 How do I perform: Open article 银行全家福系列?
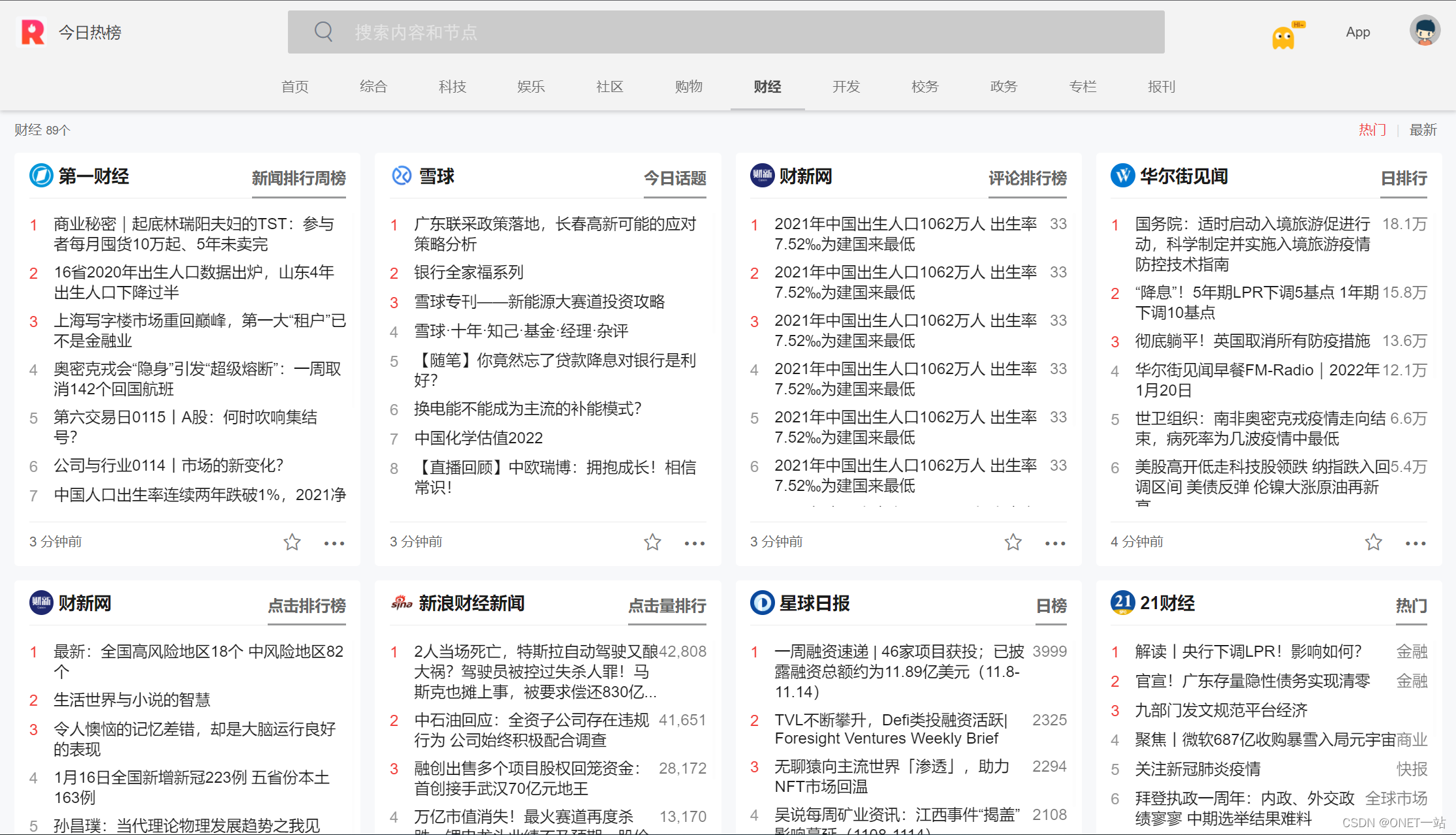pos(469,272)
